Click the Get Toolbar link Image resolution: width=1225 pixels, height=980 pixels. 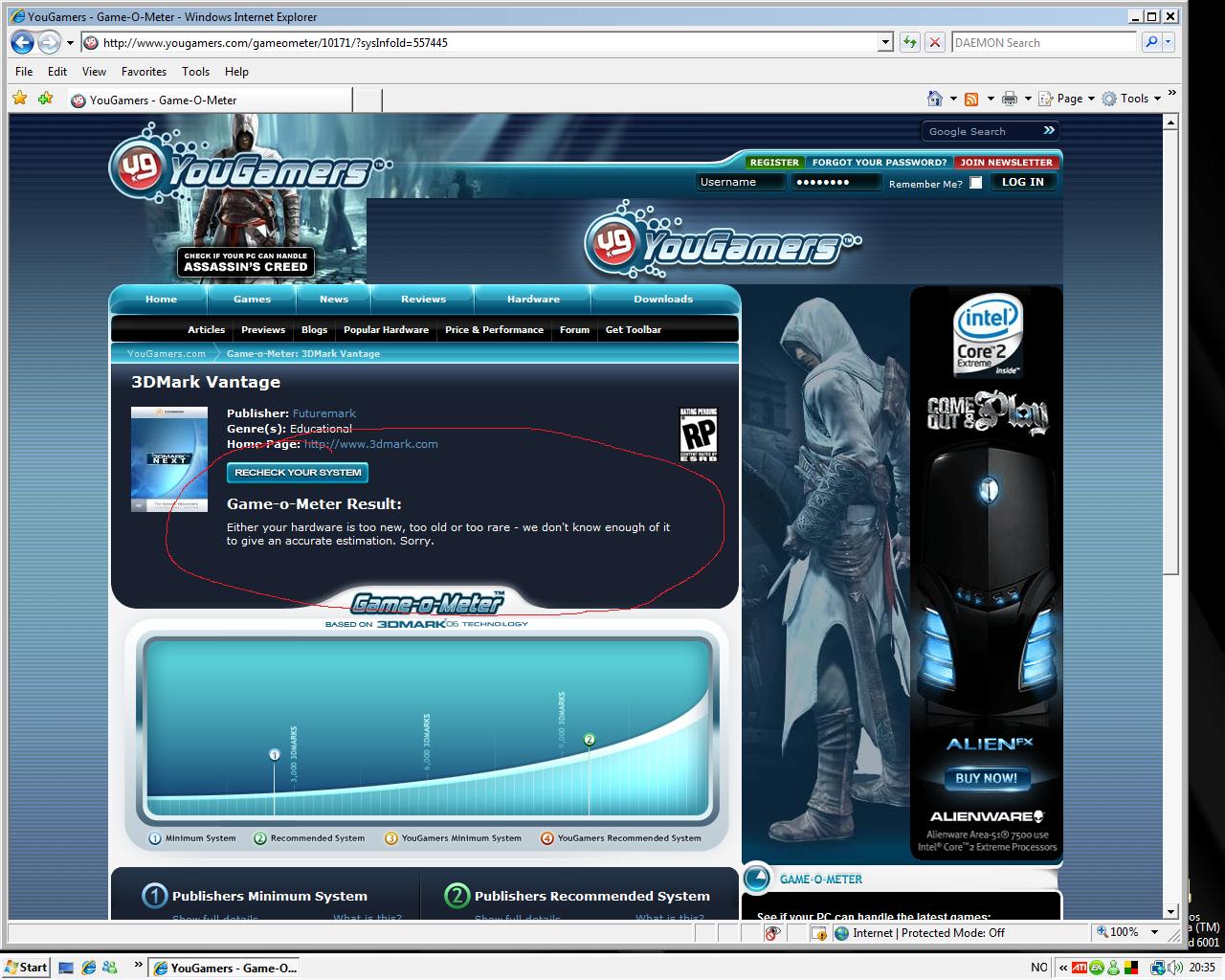(634, 330)
